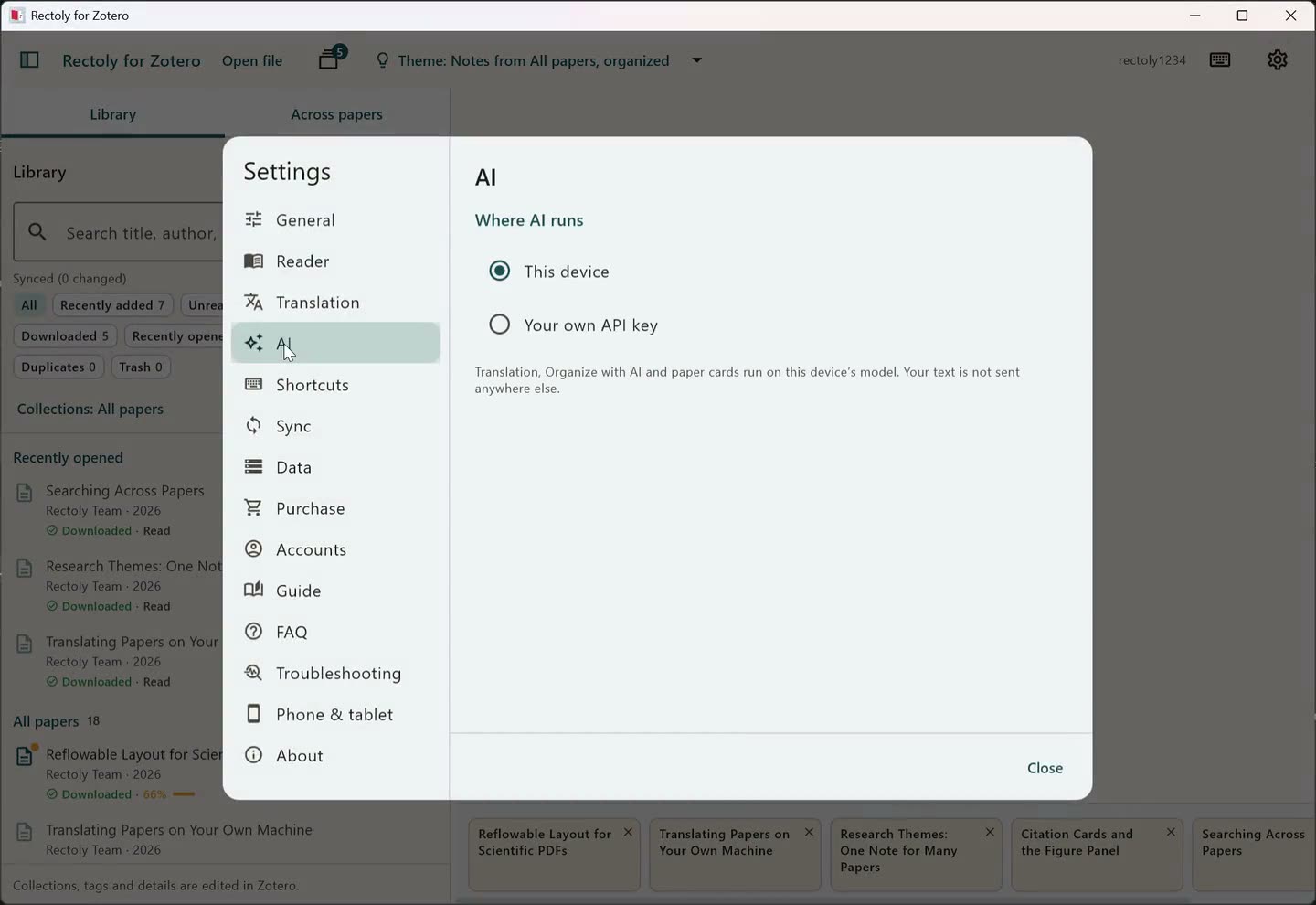This screenshot has height=905, width=1316.
Task: Open General settings section
Action: click(335, 220)
